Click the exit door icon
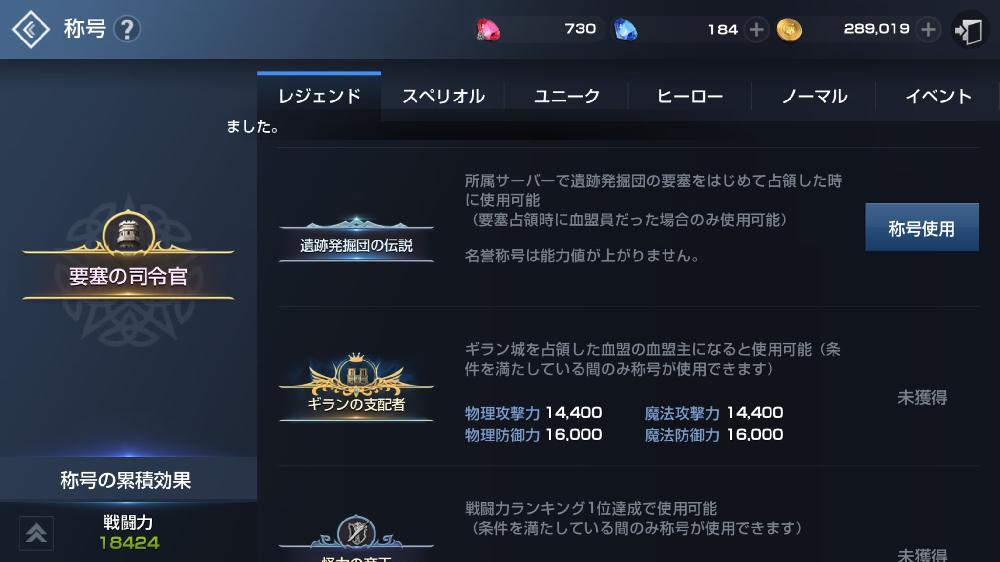The image size is (1000, 562). [x=968, y=30]
